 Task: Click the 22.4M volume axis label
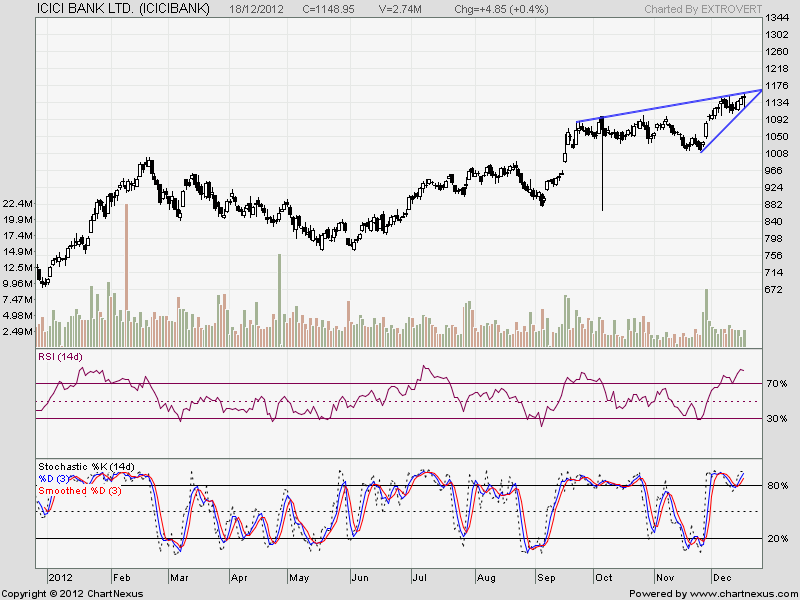point(18,204)
